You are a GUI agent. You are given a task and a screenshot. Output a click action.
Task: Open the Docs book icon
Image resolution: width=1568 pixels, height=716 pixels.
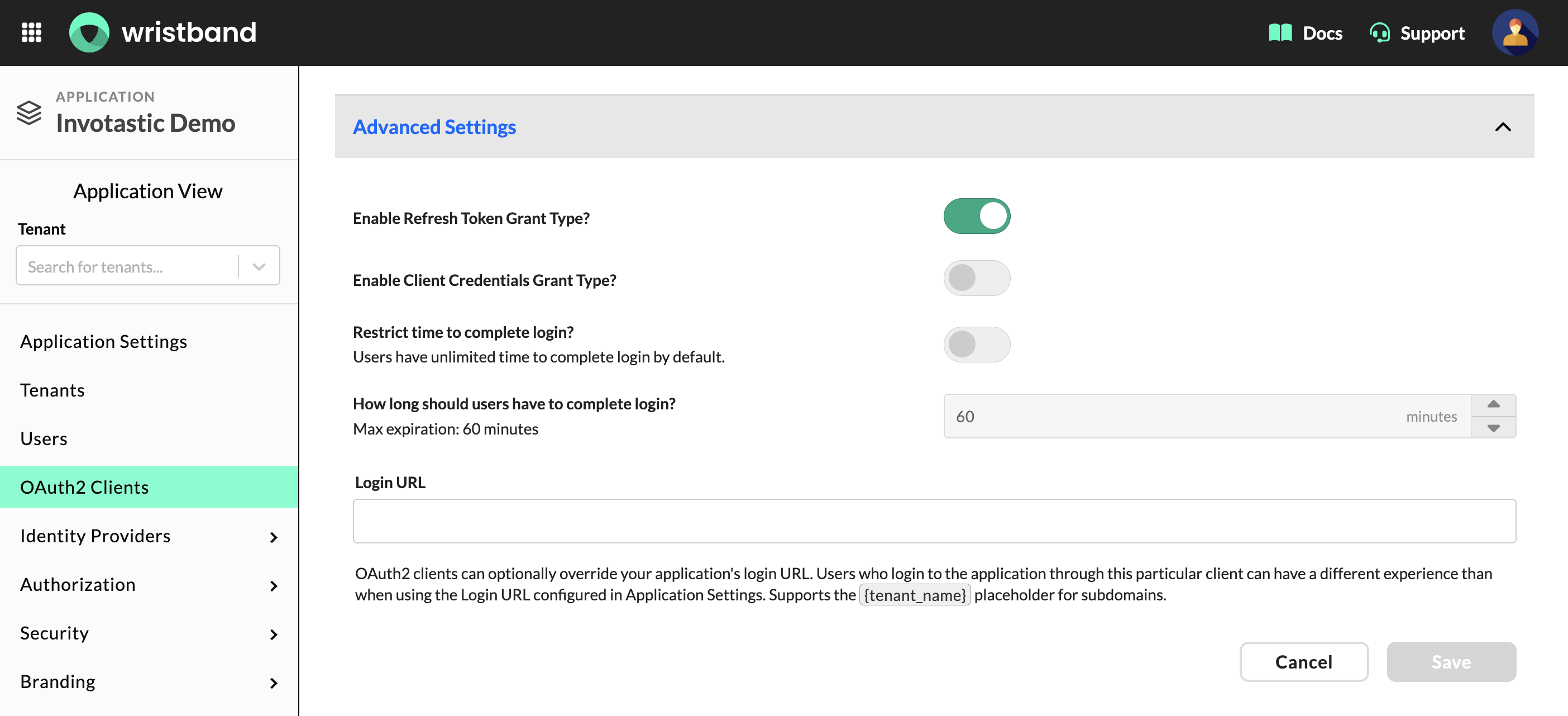(x=1280, y=33)
